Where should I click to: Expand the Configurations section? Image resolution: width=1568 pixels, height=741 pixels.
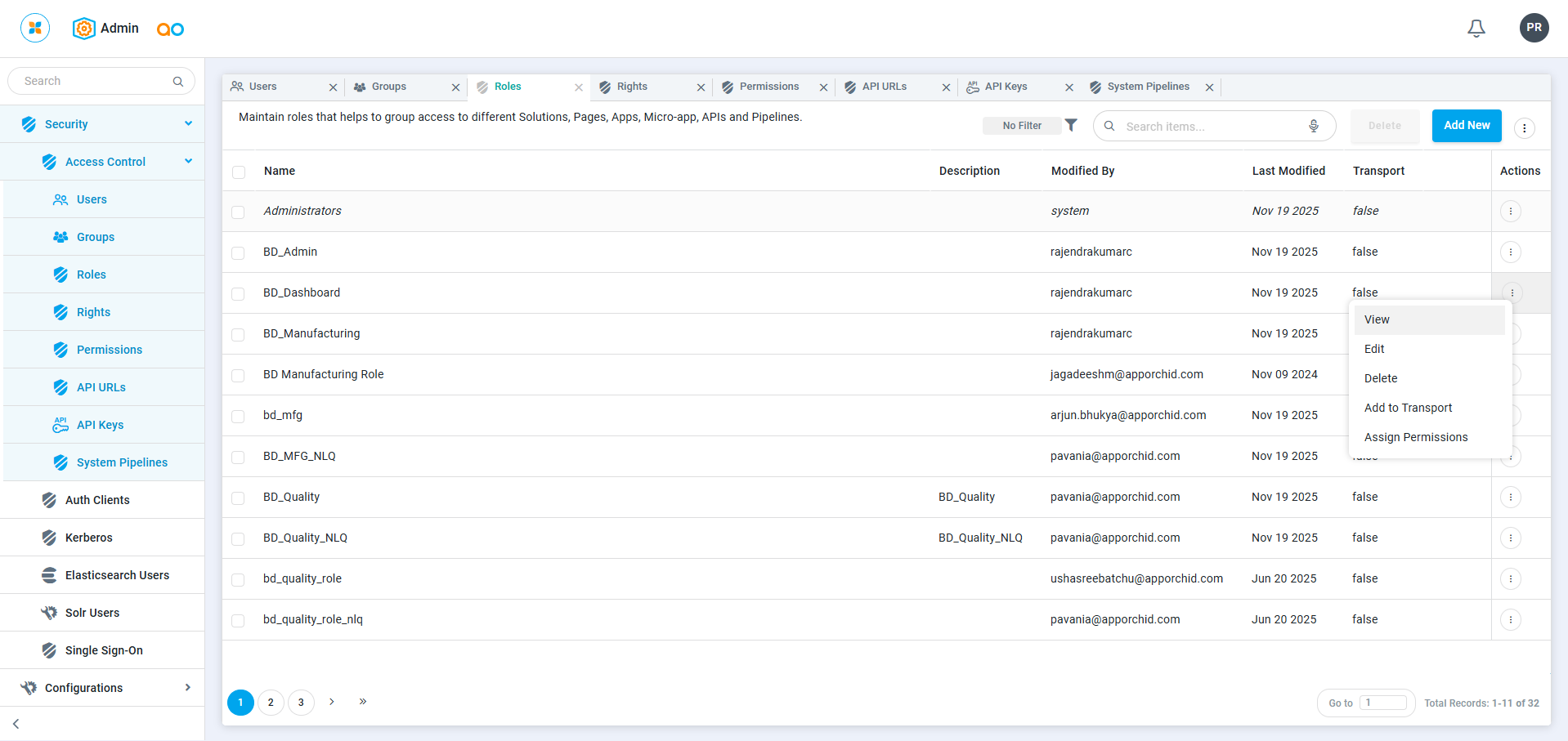click(188, 688)
